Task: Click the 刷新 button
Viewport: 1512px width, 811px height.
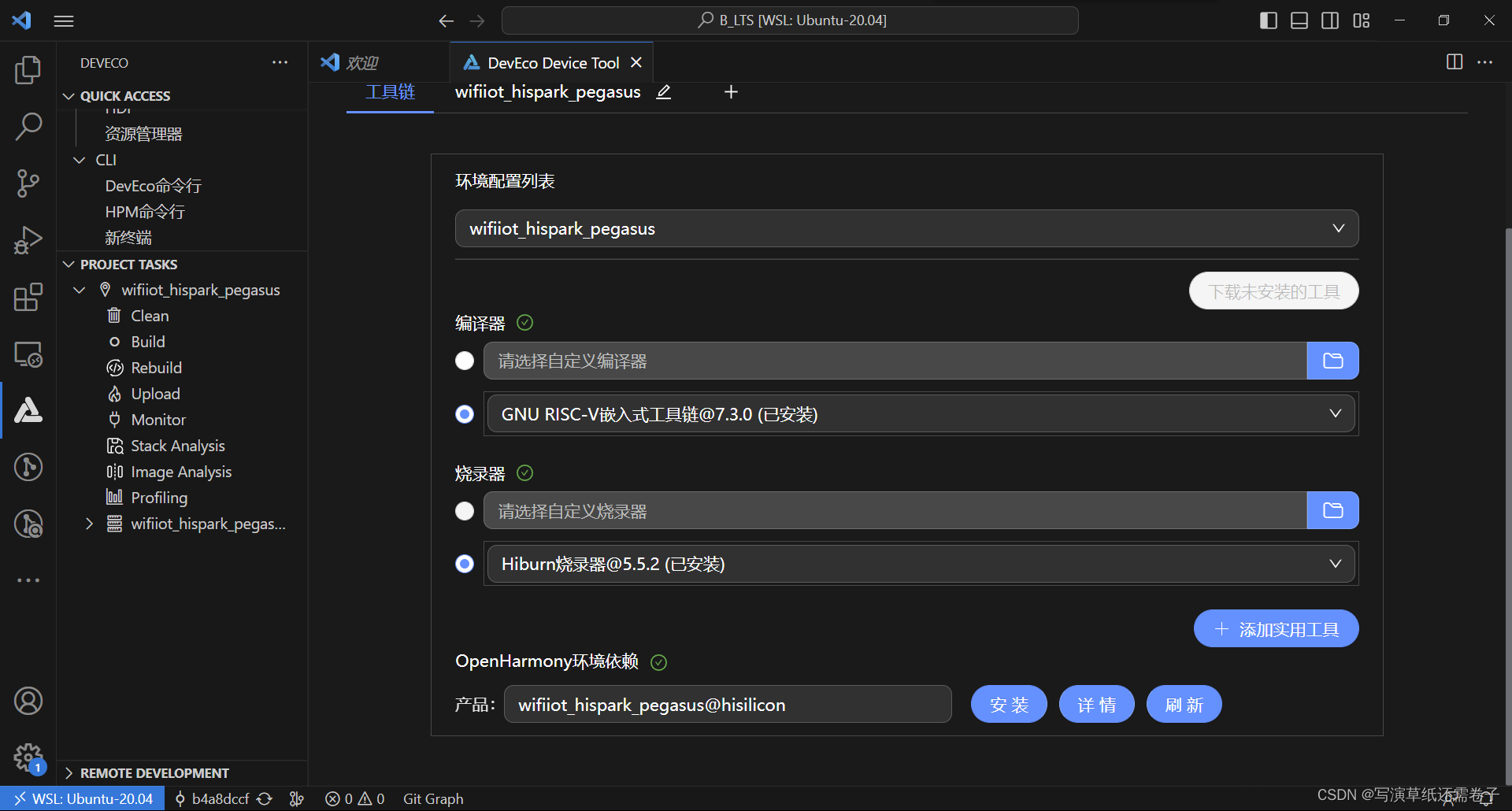Action: coord(1184,704)
